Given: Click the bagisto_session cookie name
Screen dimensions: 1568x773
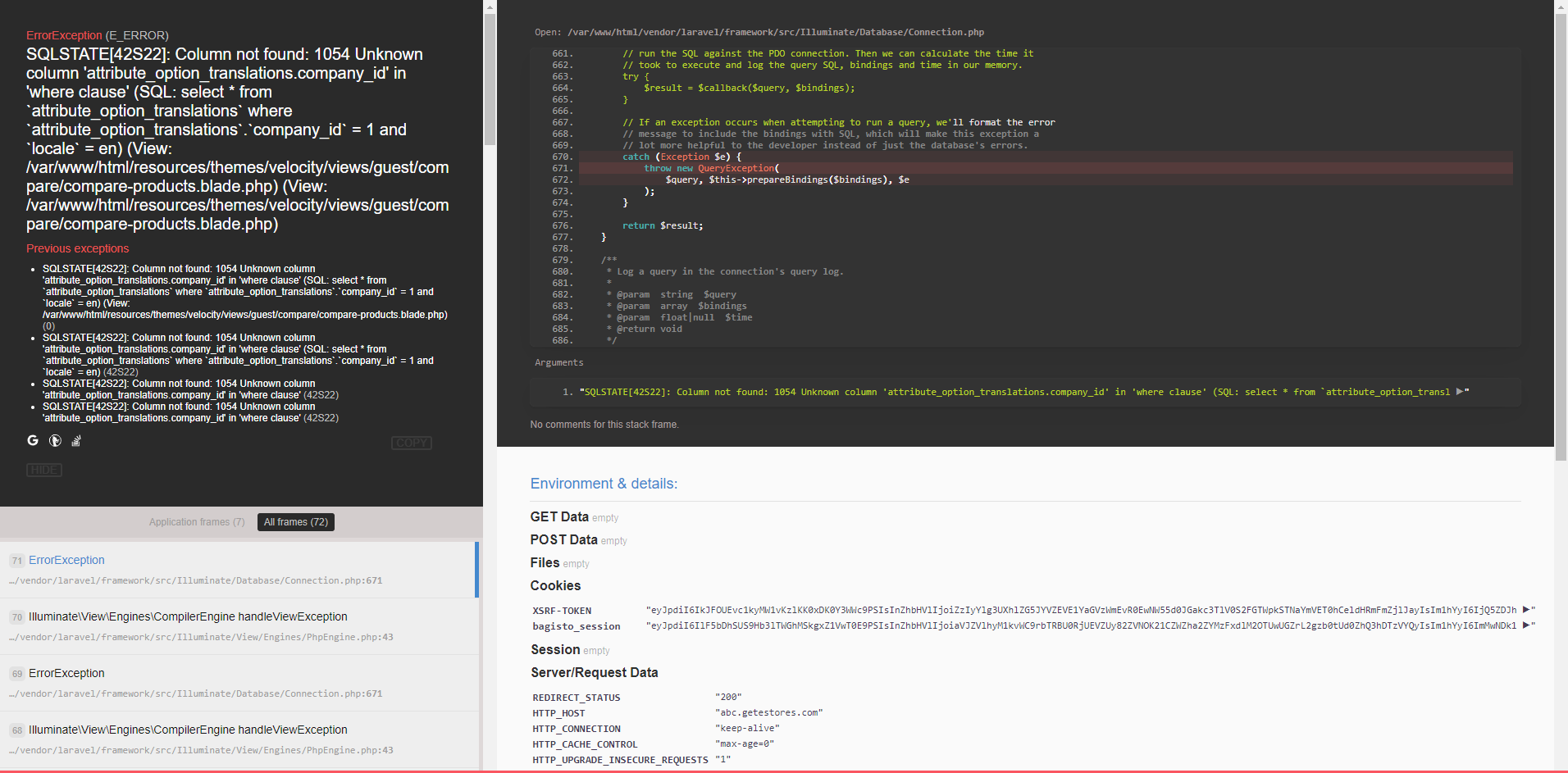Looking at the screenshot, I should 577,626.
